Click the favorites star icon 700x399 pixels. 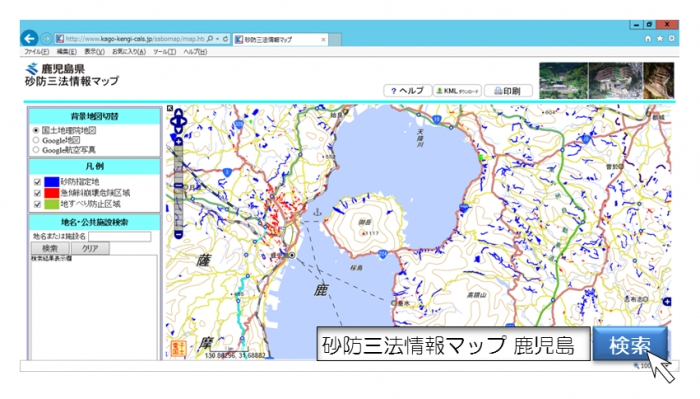click(x=660, y=39)
